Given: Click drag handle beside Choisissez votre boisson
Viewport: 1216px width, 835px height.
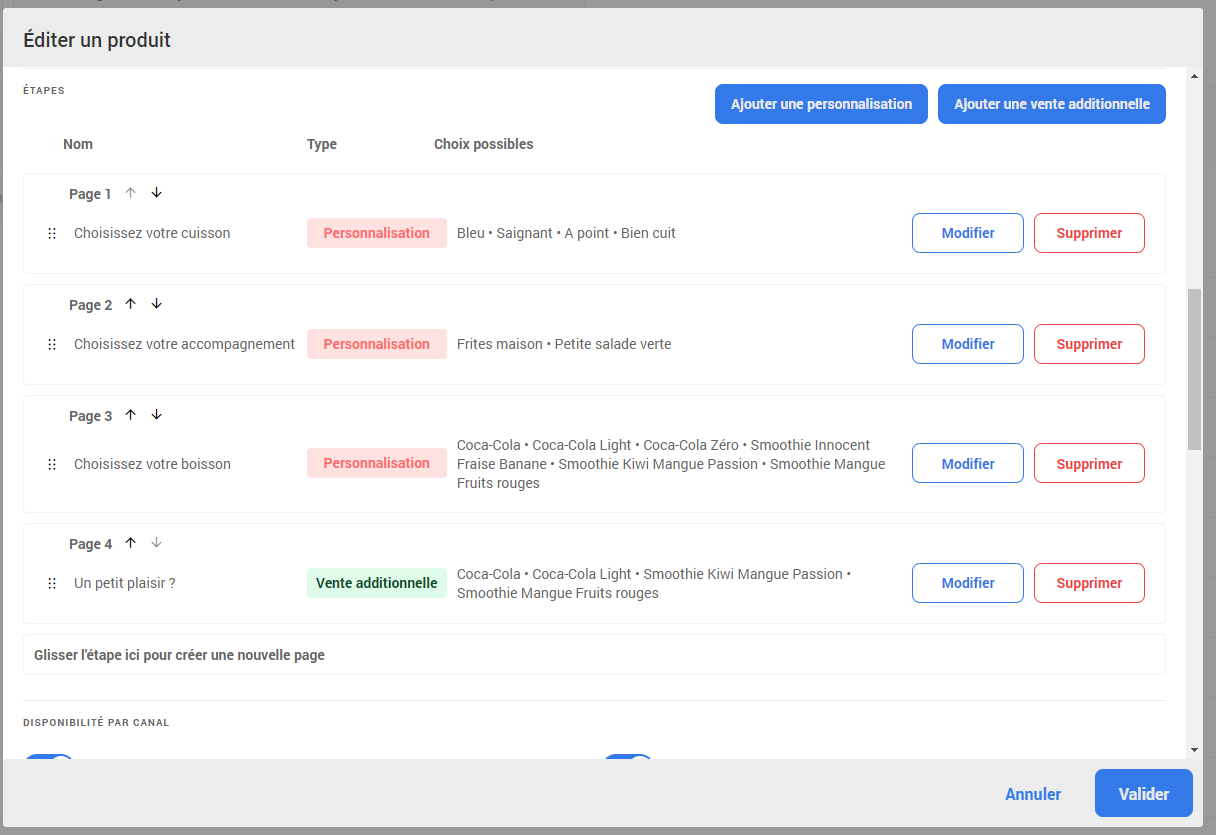Looking at the screenshot, I should pos(52,464).
